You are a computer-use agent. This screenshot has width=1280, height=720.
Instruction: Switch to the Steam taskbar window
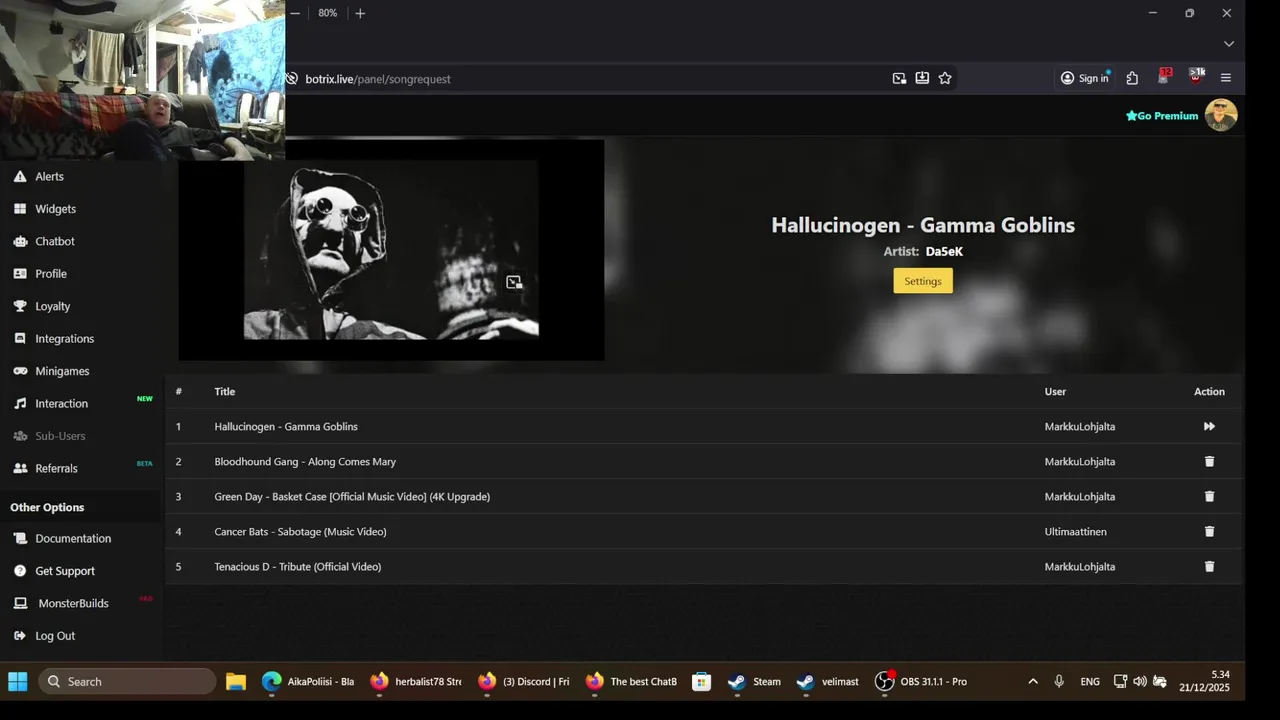755,682
